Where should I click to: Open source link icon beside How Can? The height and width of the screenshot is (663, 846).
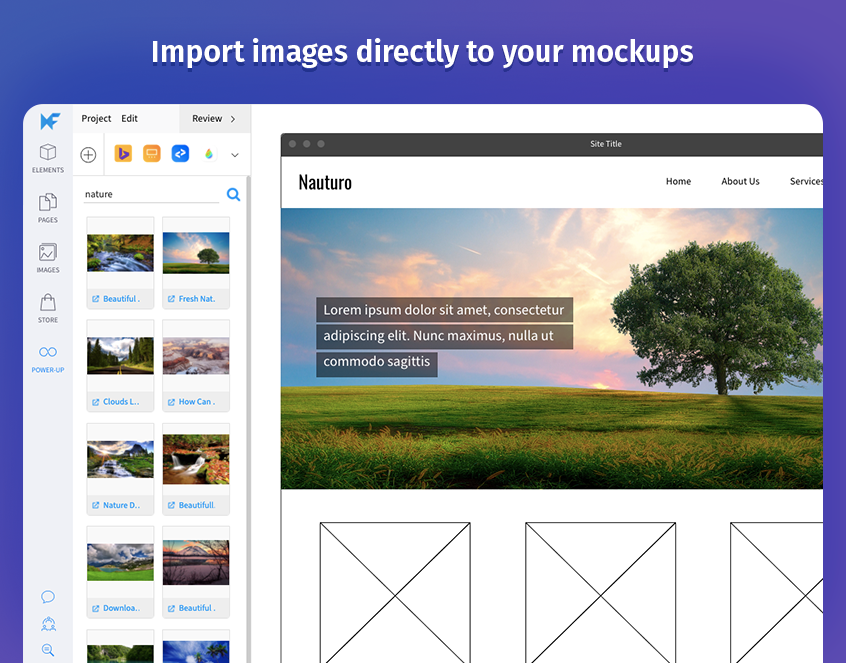[x=171, y=402]
